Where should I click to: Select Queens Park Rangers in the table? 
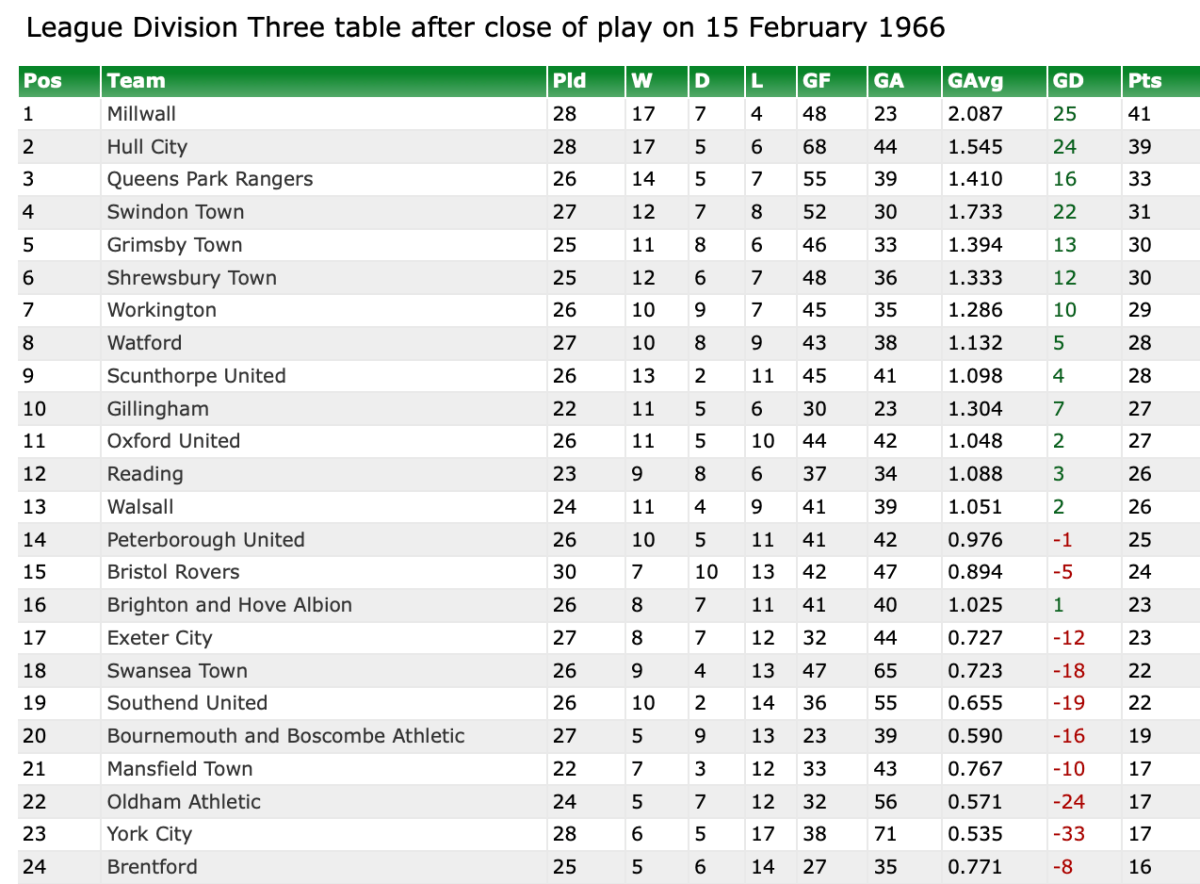210,179
